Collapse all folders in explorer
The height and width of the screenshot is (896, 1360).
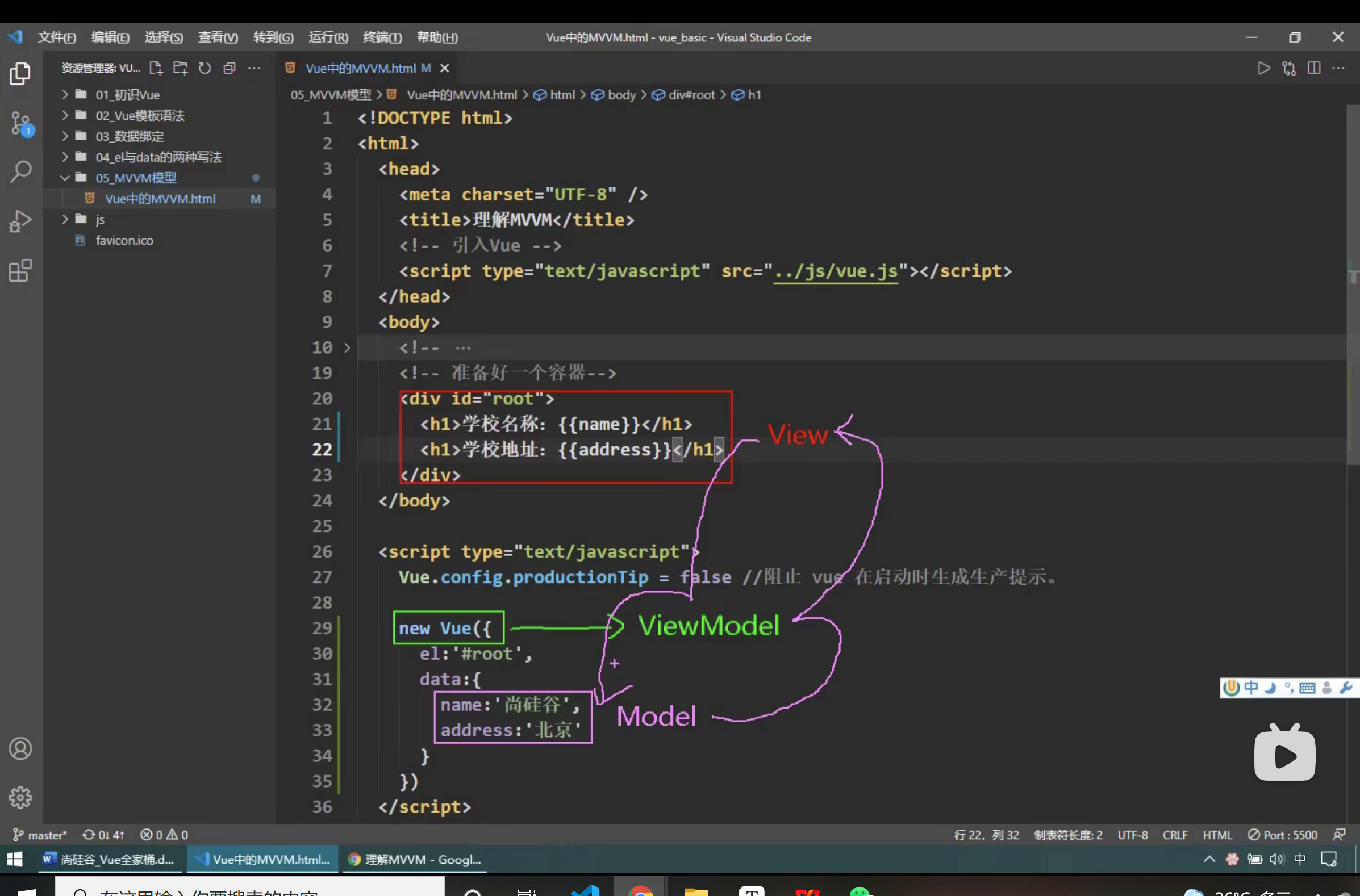[x=230, y=68]
